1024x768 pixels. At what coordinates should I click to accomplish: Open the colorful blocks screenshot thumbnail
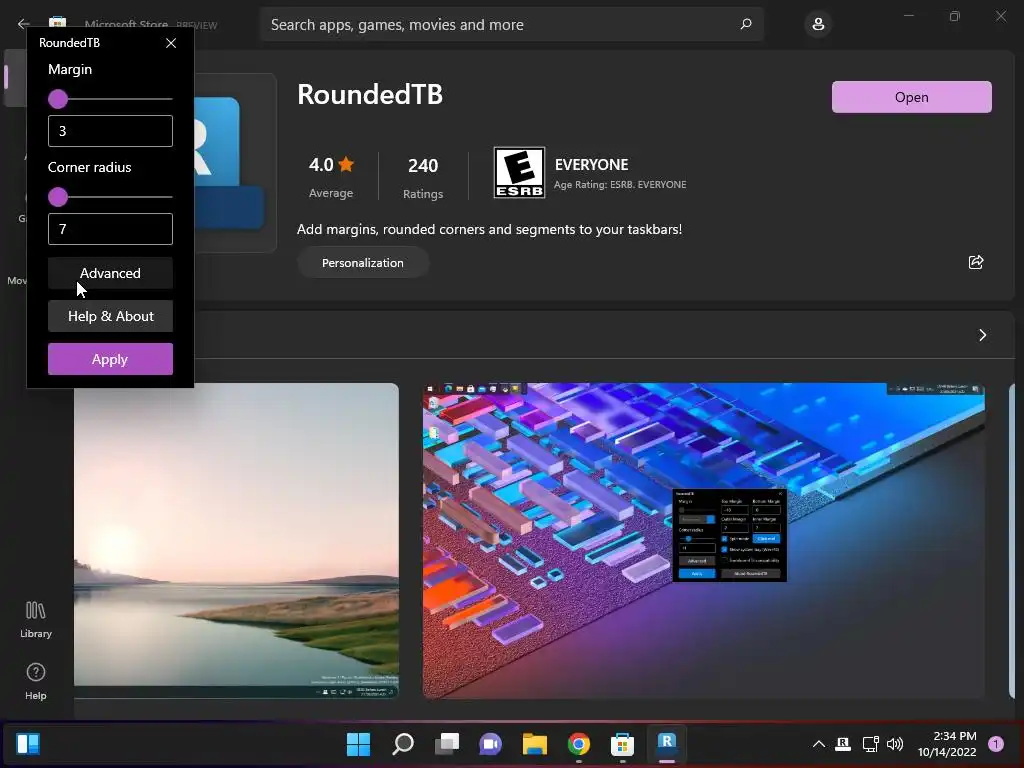click(x=704, y=541)
